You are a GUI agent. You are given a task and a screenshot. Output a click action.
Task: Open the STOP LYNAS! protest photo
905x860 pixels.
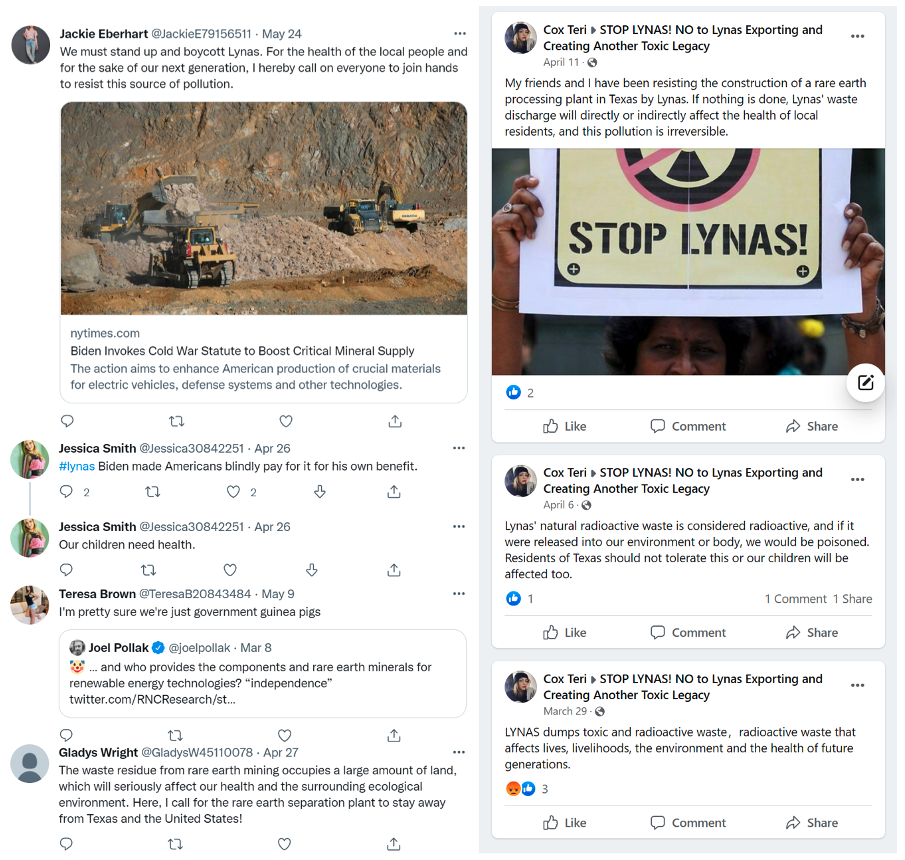click(688, 262)
